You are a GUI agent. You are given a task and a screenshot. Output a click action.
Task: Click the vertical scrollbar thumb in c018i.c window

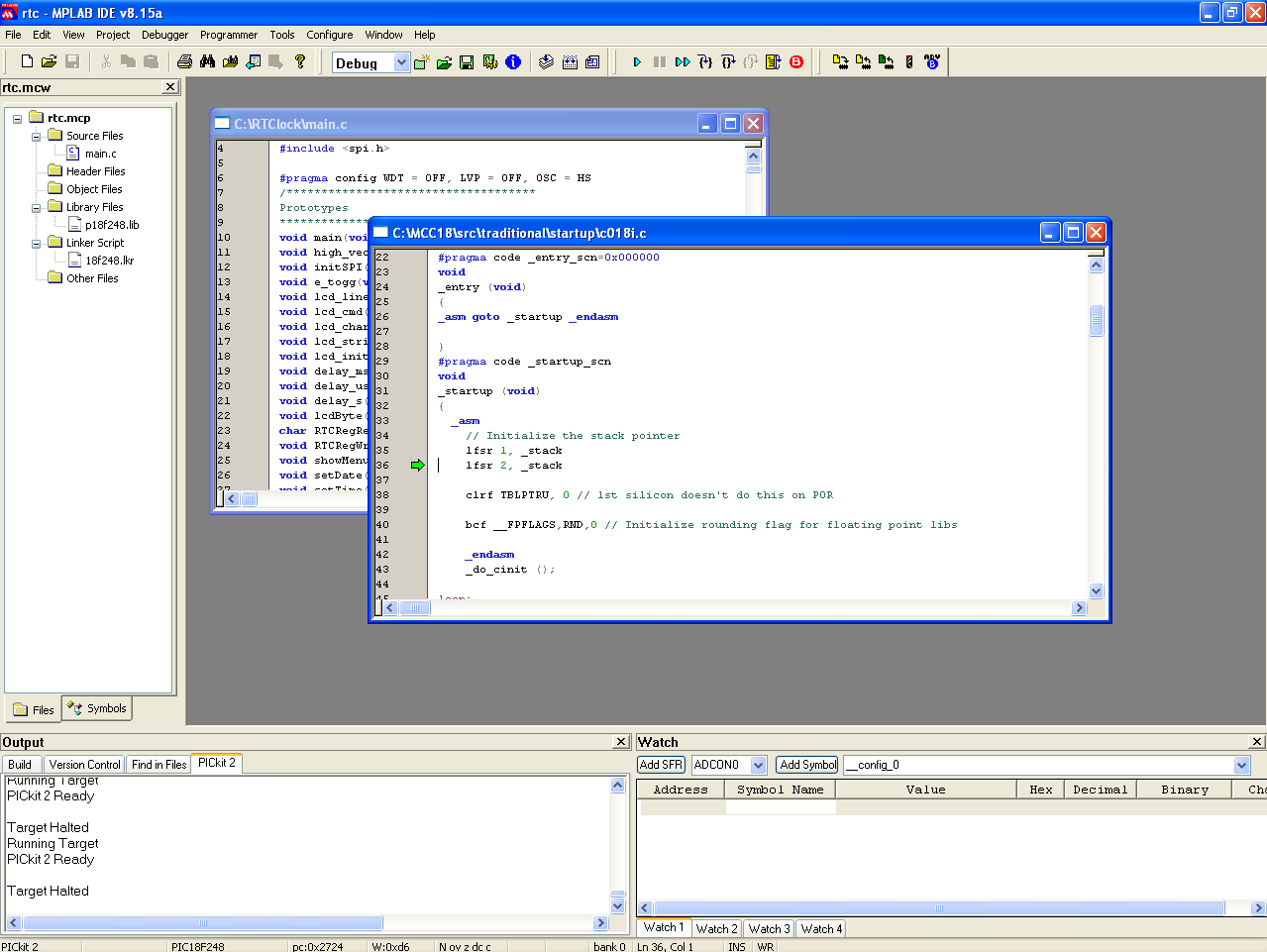coord(1096,321)
